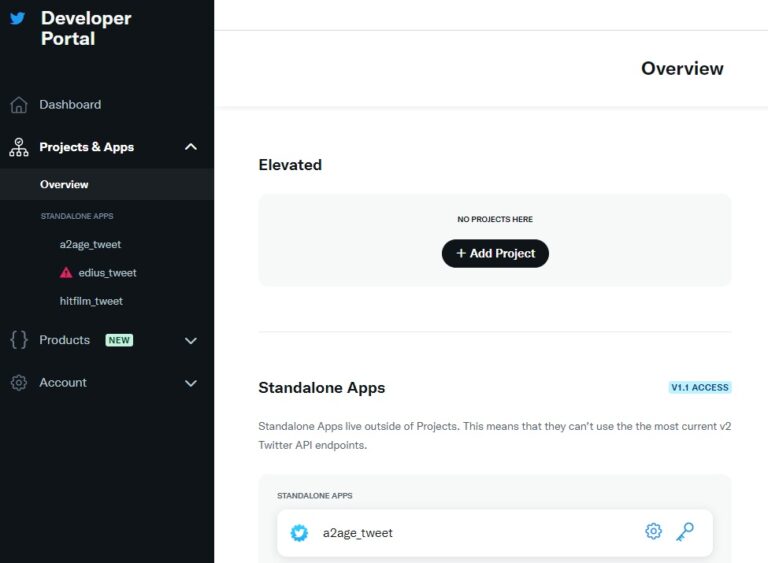
Task: Click the Account gear icon in sidebar
Action: point(18,383)
